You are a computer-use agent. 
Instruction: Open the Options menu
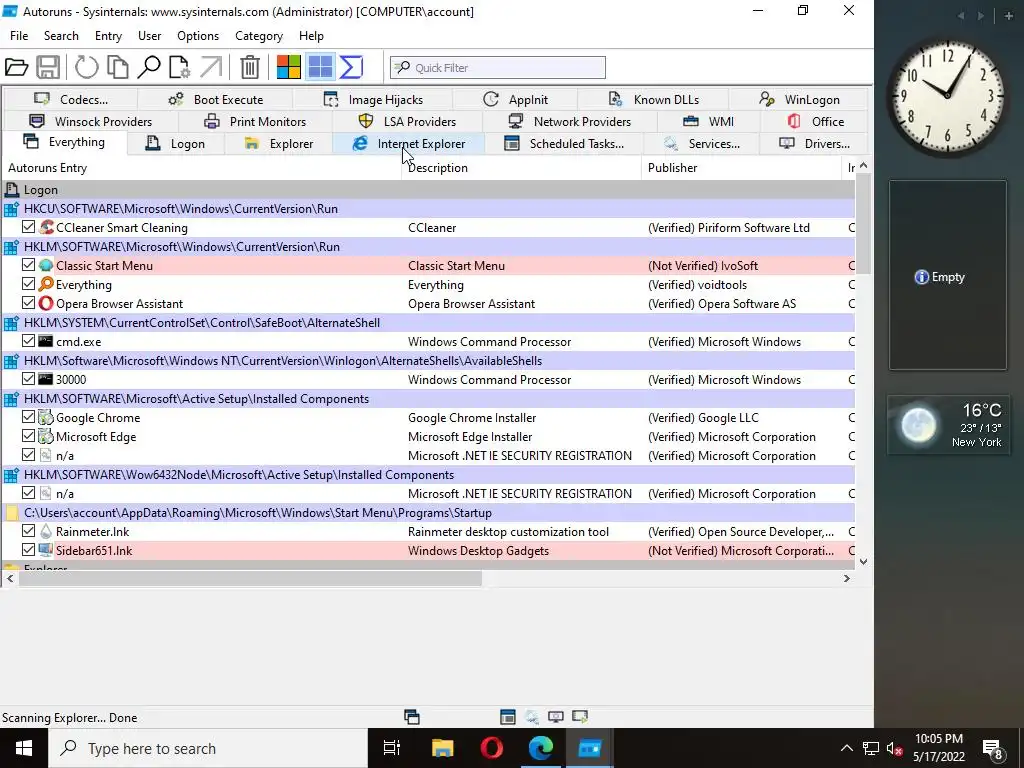coord(198,36)
